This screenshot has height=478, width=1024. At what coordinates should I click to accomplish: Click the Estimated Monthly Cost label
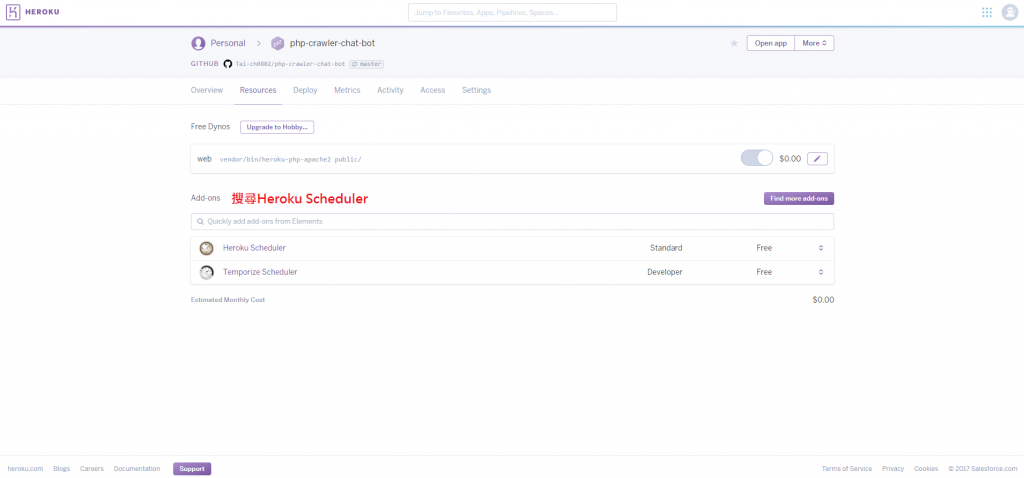click(228, 300)
